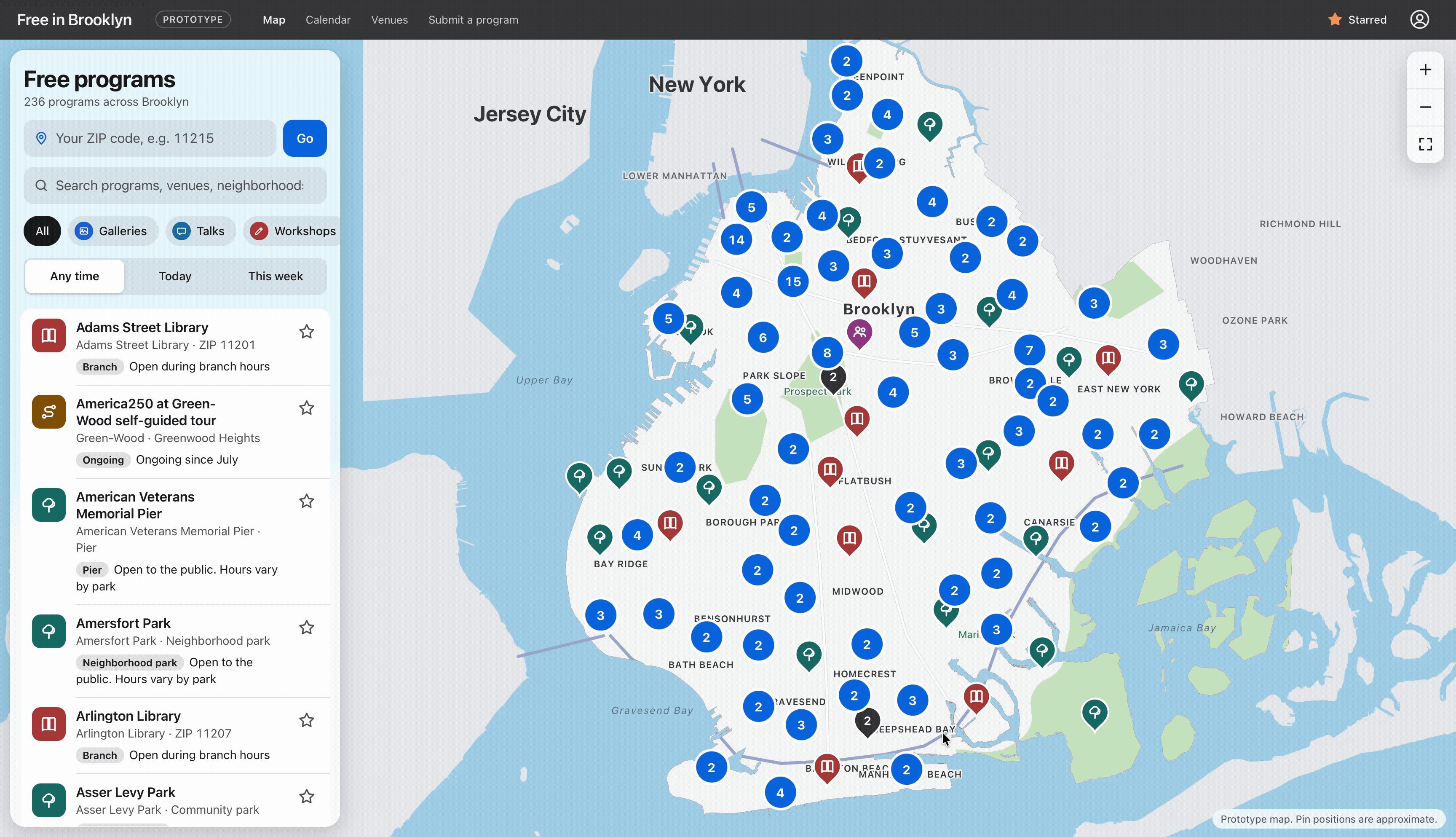Open the 7-program cluster marker
1456x837 pixels.
point(1029,350)
